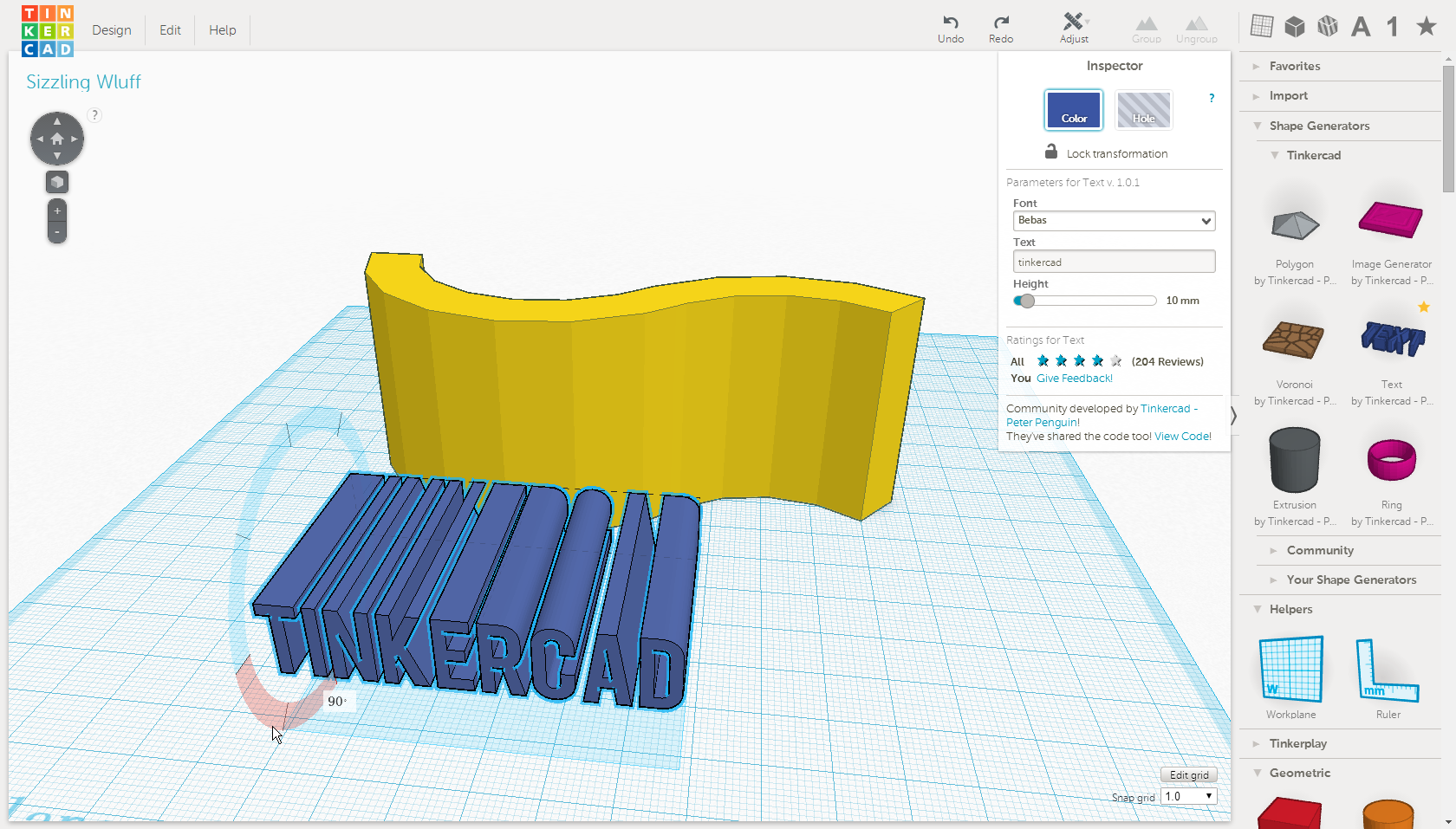Select the Voronoi shape generator

point(1294,340)
